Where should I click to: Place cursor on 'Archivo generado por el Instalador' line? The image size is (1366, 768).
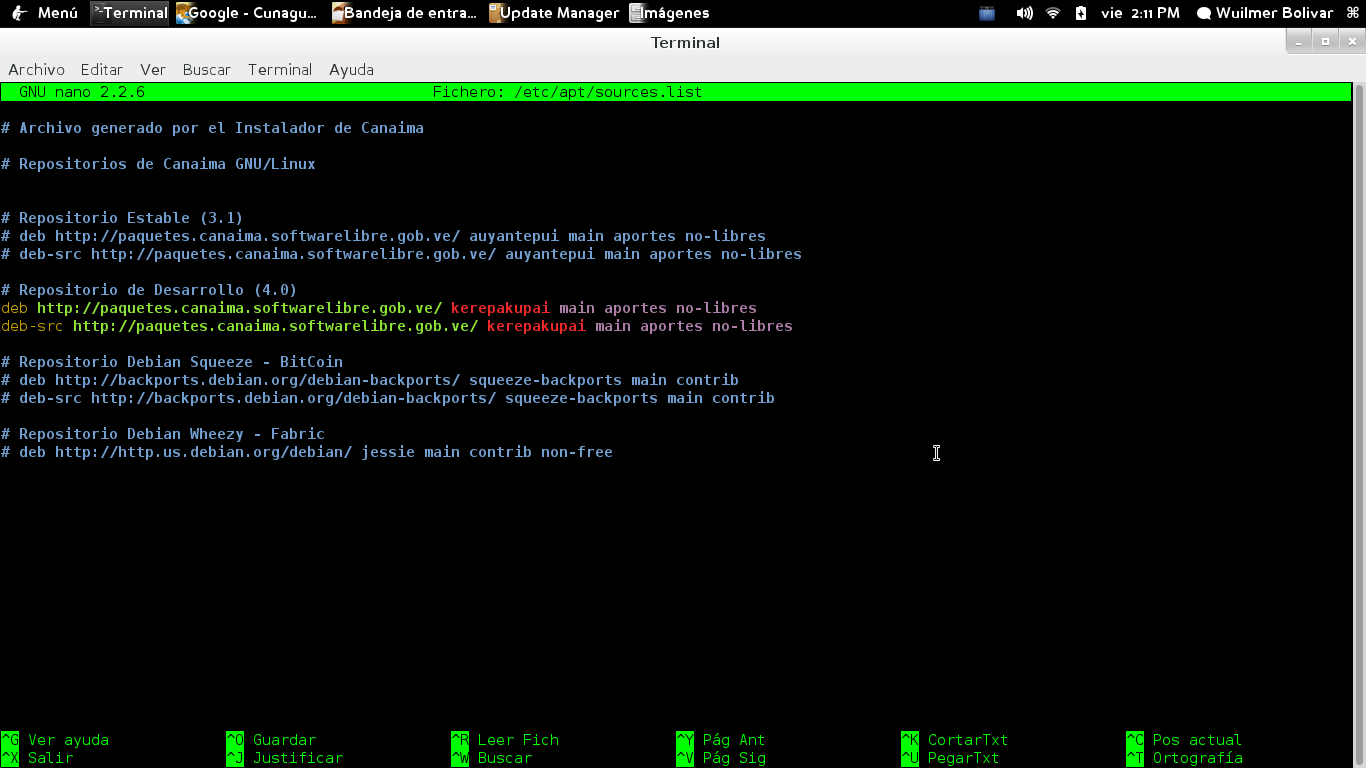[212, 128]
